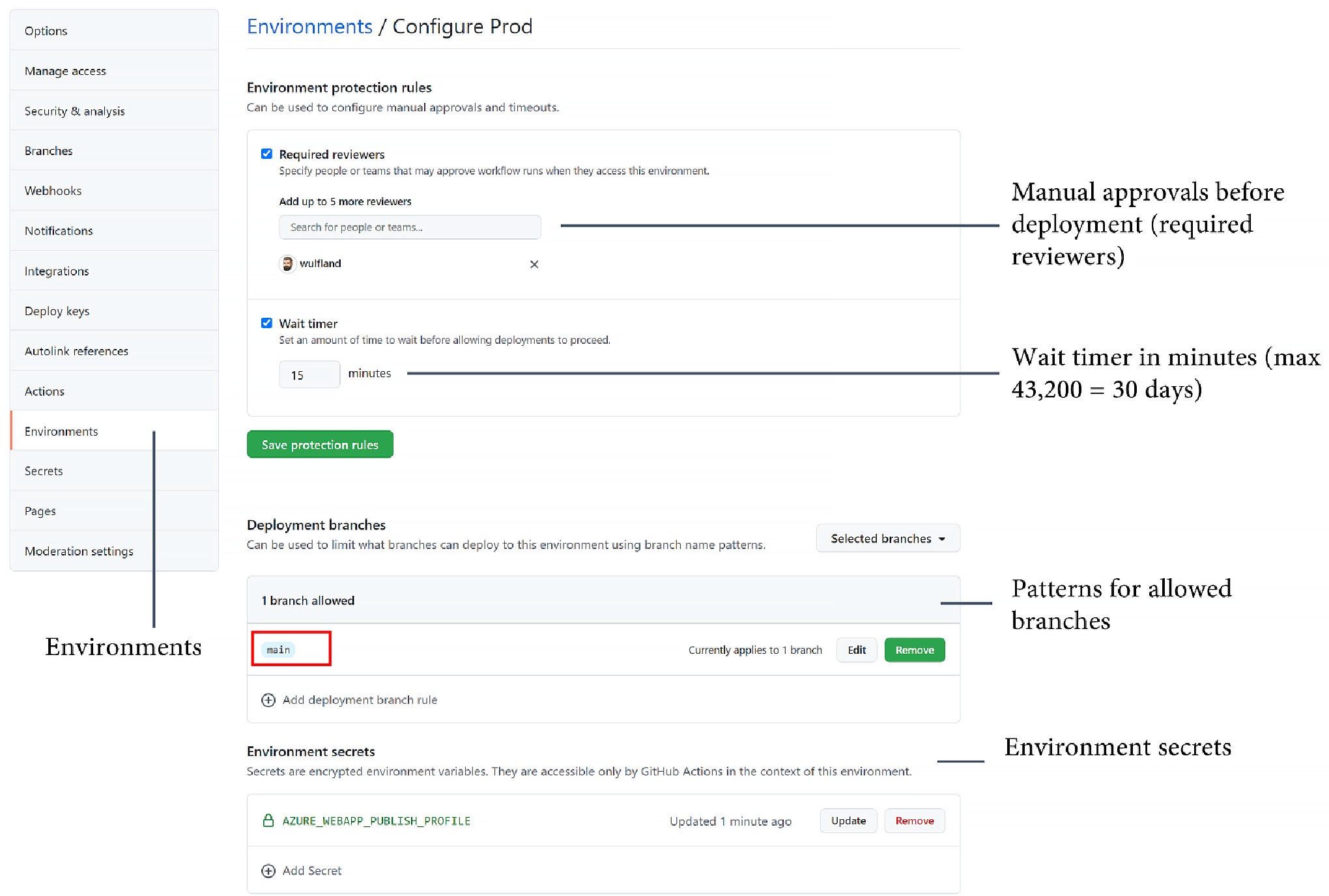This screenshot has width=1329, height=896.
Task: Remove the AZURE_WEBAPP_PUBLISH_PROFILE secret
Action: [x=915, y=820]
